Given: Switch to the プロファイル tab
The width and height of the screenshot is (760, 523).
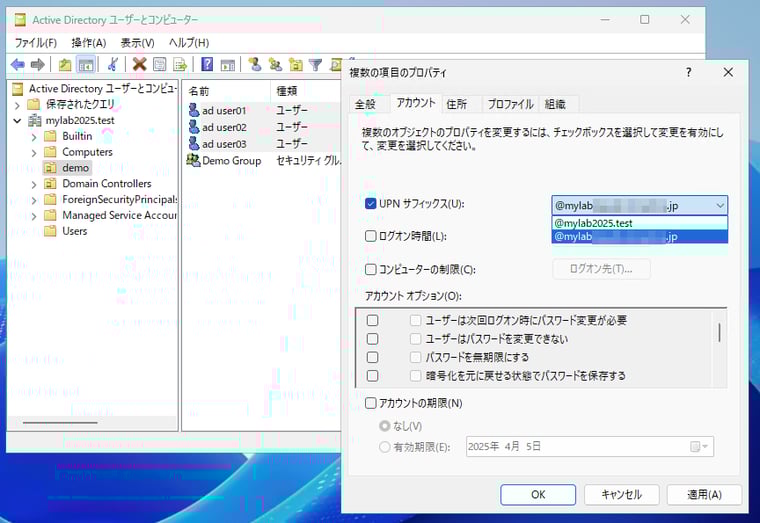Looking at the screenshot, I should [x=510, y=104].
